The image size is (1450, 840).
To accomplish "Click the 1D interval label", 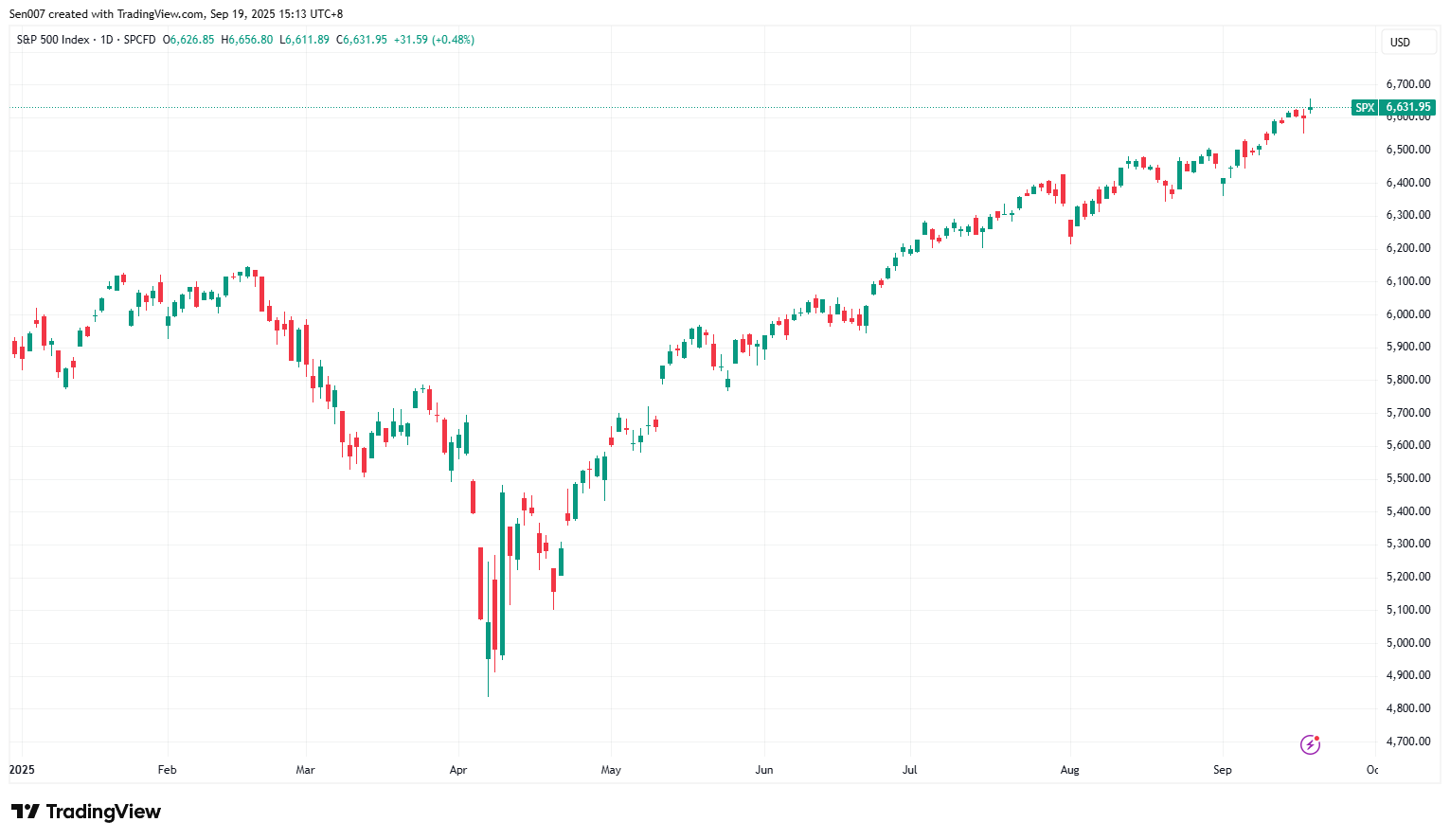I will (x=107, y=40).
